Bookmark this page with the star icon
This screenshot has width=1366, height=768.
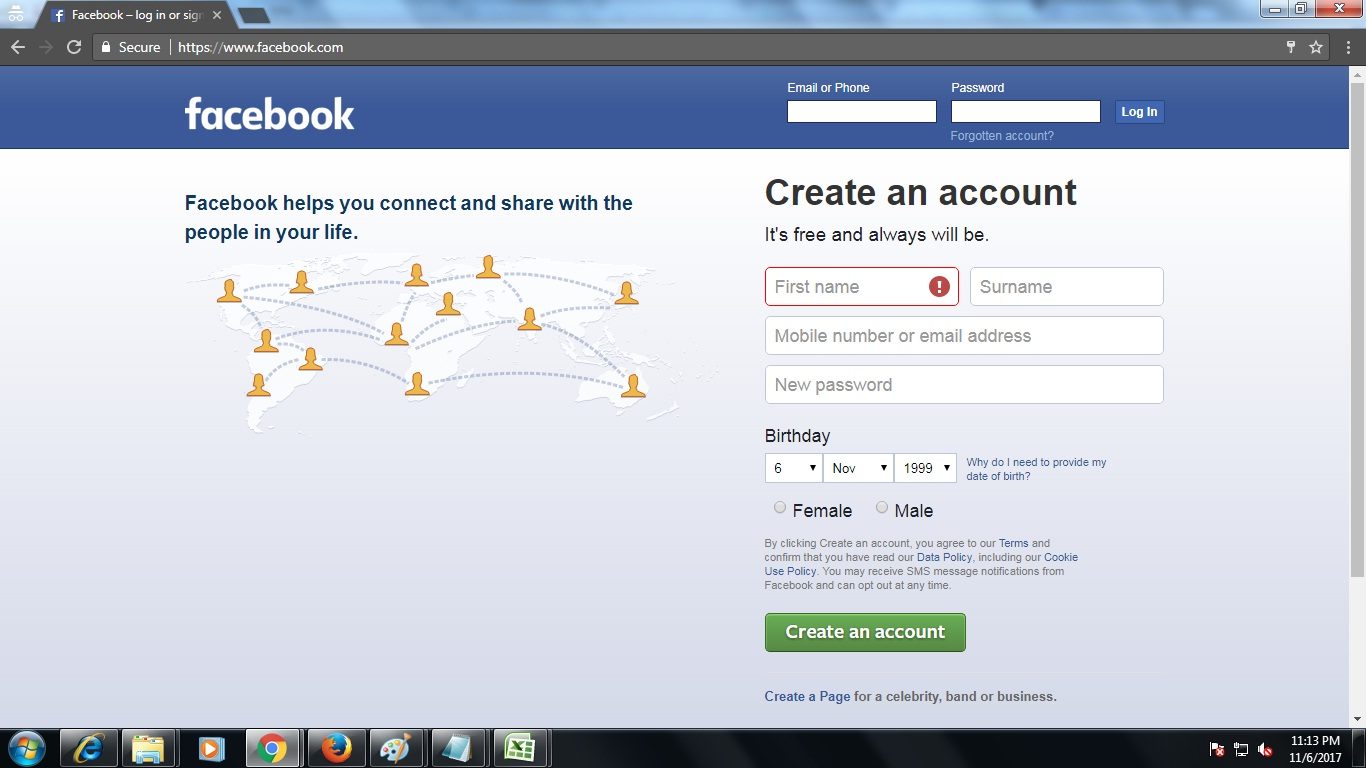click(x=1316, y=47)
